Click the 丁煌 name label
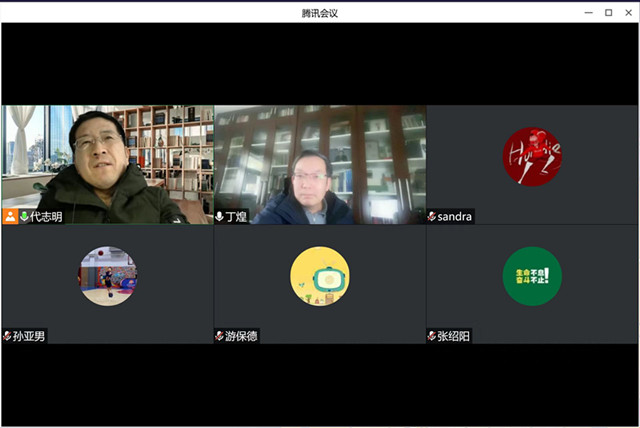640x428 pixels. tap(236, 216)
